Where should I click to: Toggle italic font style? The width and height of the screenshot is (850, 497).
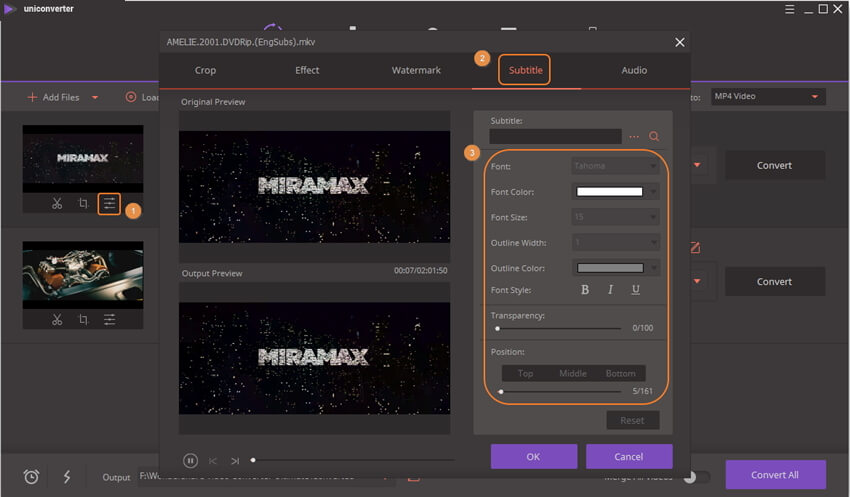610,290
